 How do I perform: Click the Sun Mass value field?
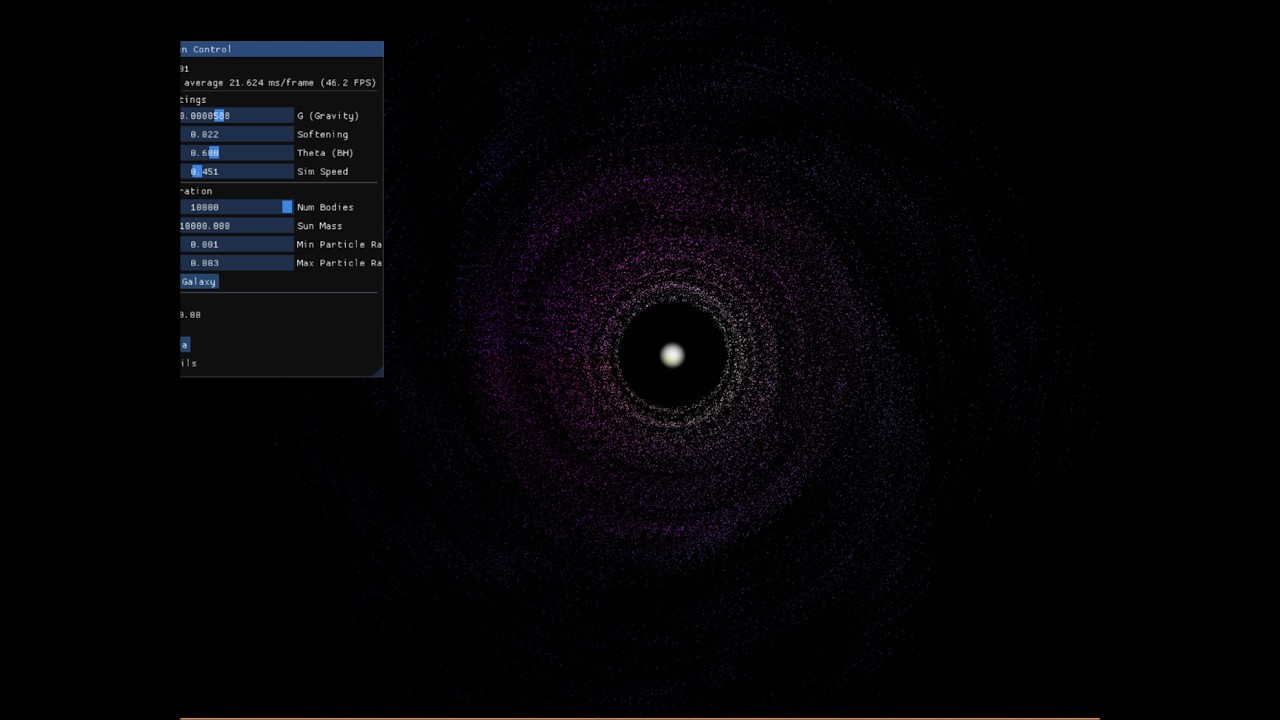[x=236, y=226]
